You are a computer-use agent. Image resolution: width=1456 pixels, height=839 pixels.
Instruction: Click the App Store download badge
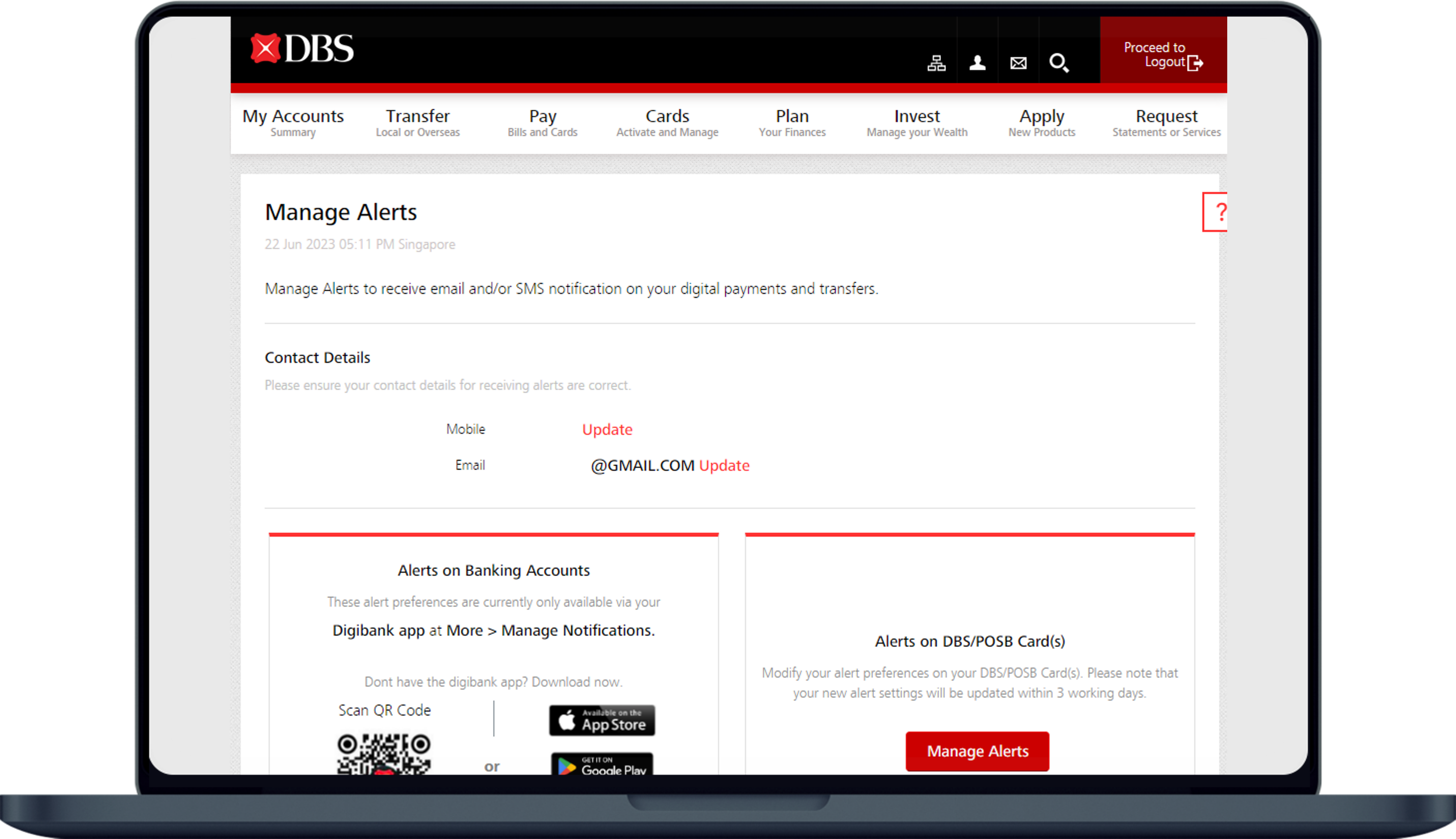[602, 720]
